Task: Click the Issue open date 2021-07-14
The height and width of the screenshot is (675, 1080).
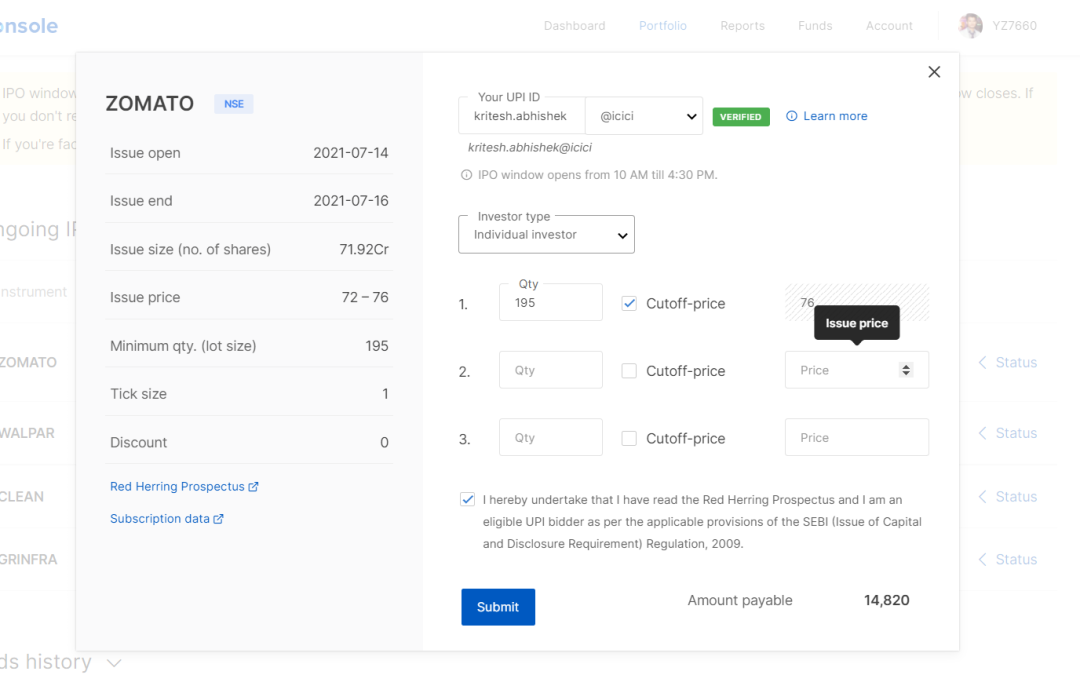Action: click(351, 152)
